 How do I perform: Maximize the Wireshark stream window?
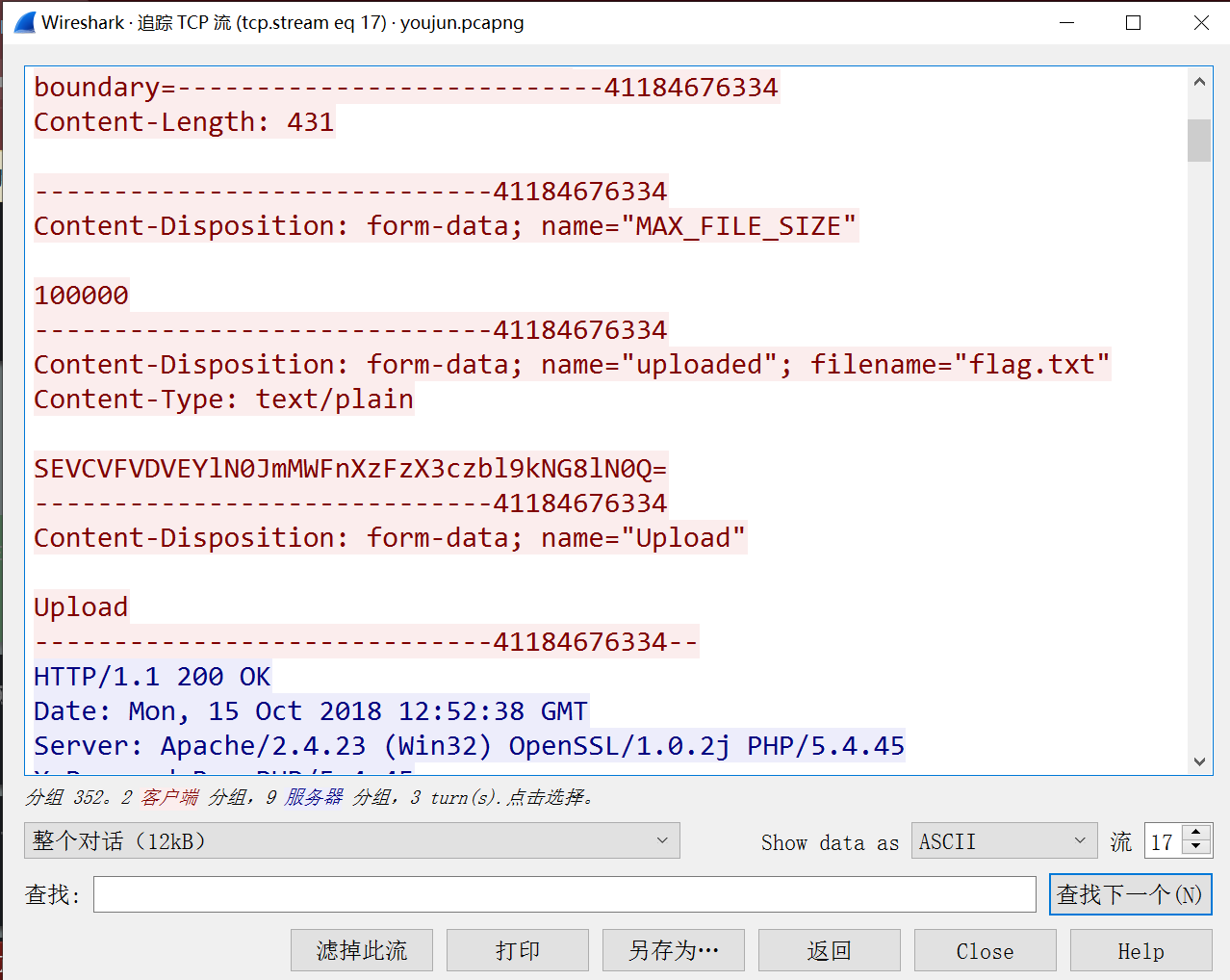1134,22
